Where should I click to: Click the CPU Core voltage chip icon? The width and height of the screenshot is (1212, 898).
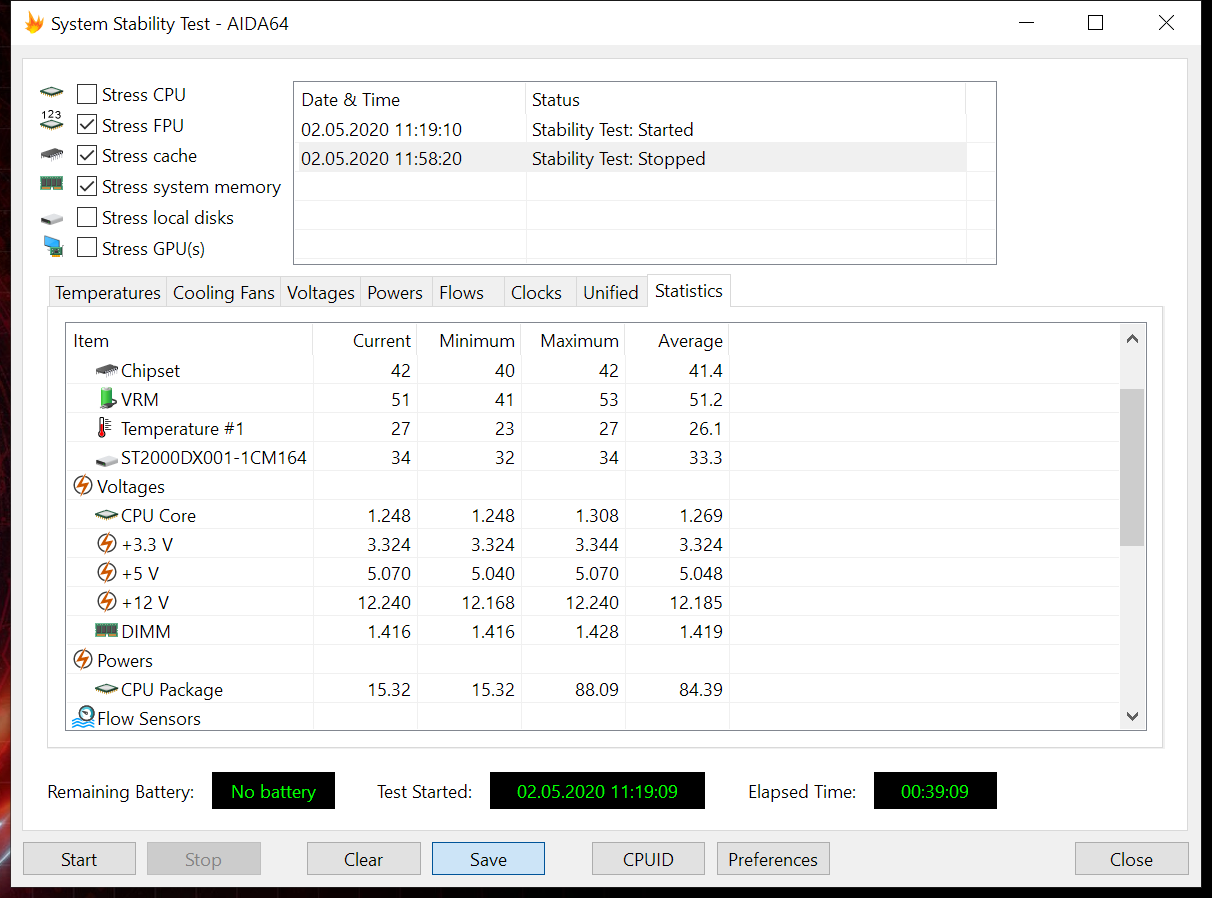coord(107,516)
